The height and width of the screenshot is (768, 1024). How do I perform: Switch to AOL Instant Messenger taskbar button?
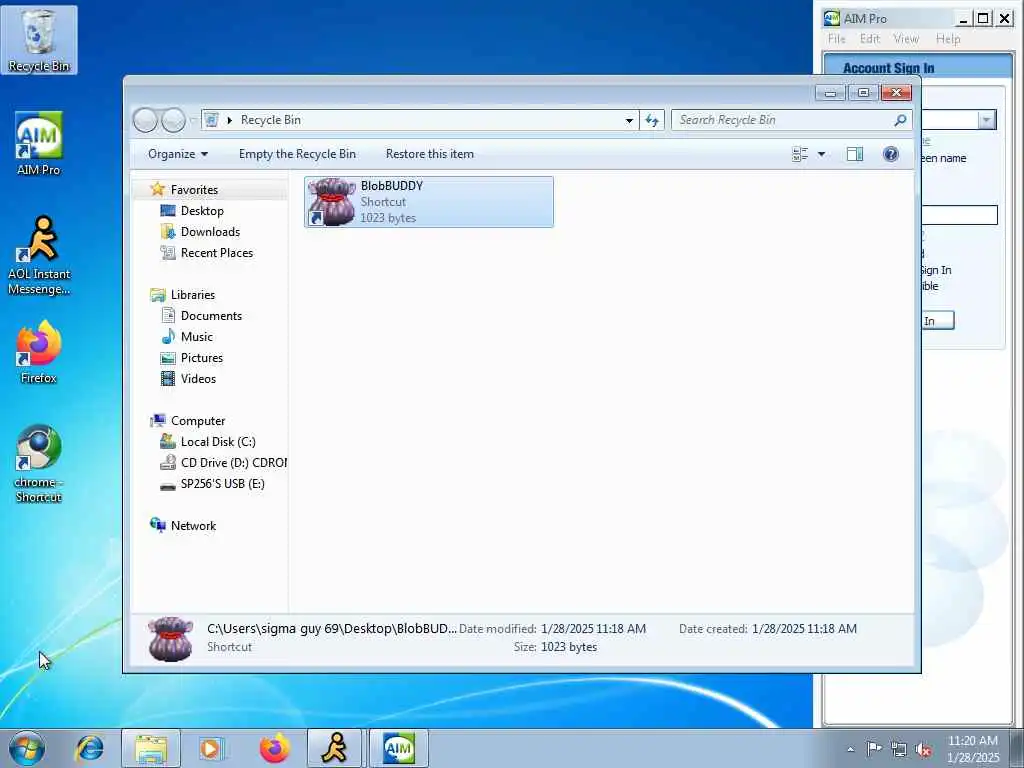point(334,748)
